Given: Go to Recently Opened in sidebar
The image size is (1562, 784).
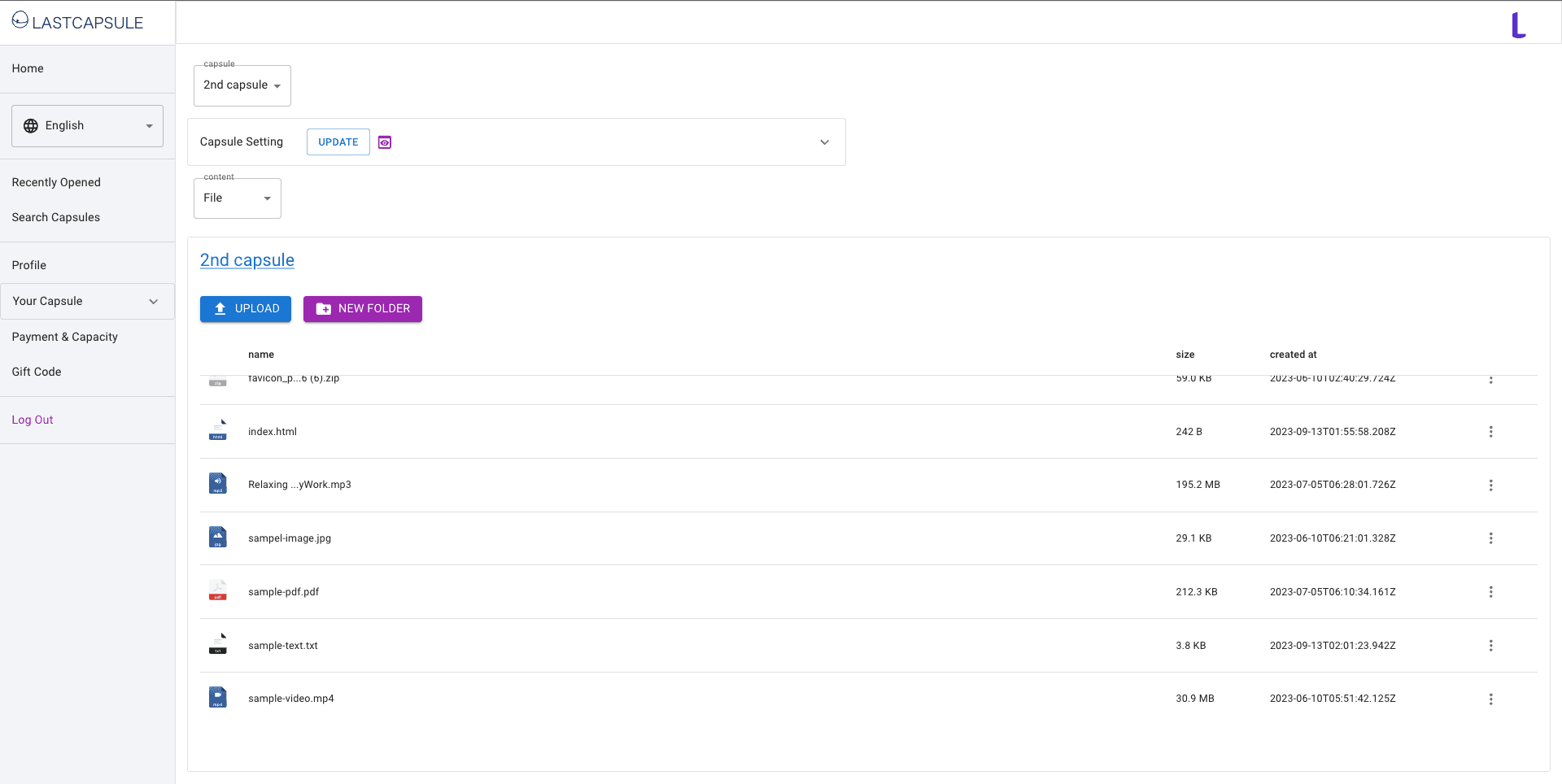Looking at the screenshot, I should click(x=56, y=182).
